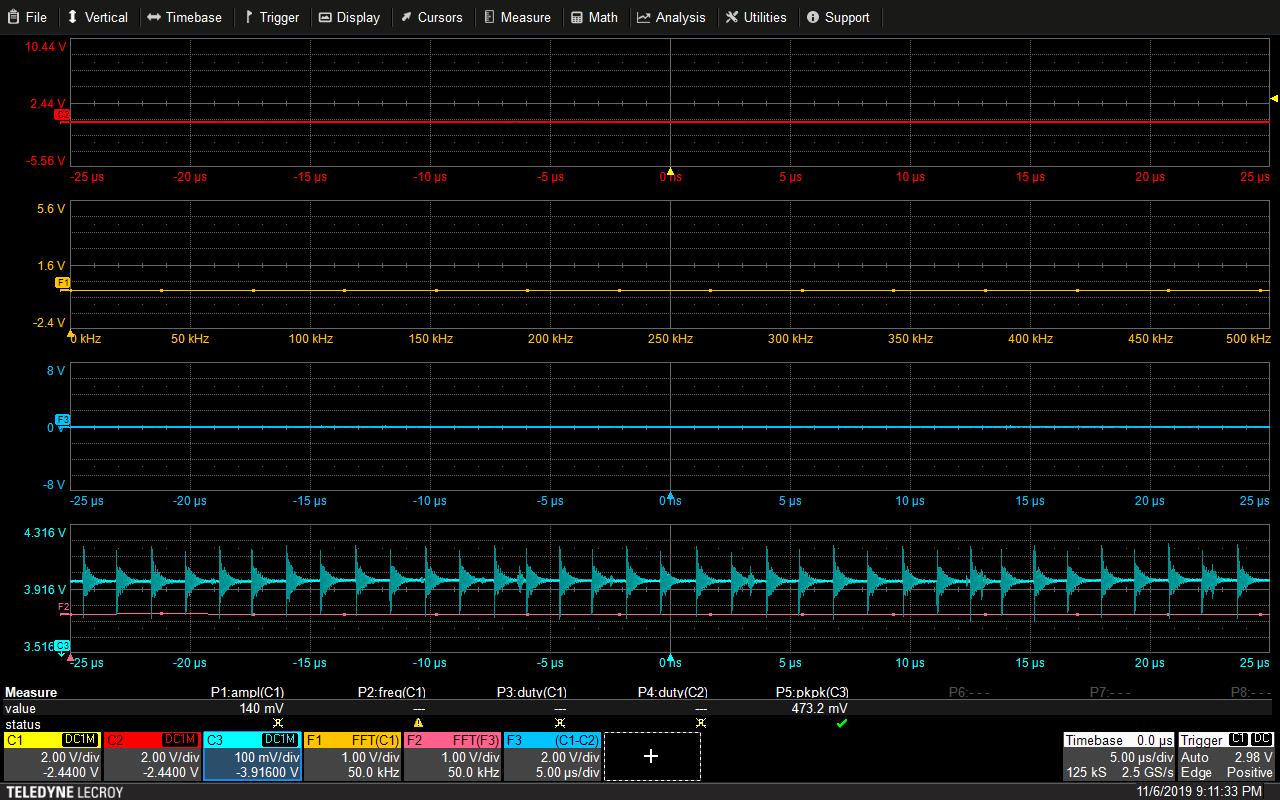Open the F1 FFT(C1) math descriptor
Image resolution: width=1280 pixels, height=800 pixels.
pos(352,756)
